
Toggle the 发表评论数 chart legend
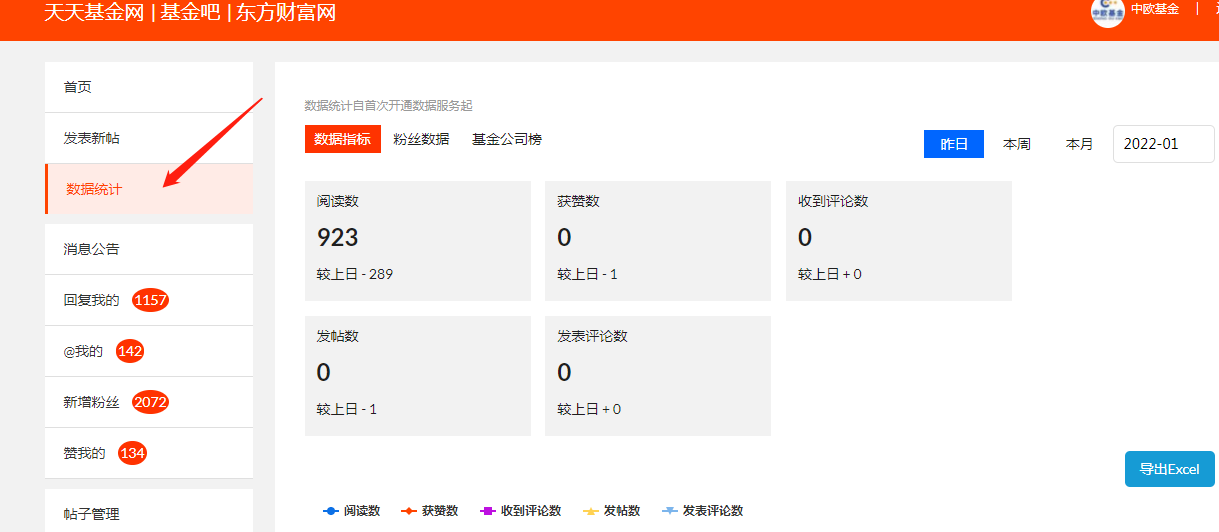702,510
